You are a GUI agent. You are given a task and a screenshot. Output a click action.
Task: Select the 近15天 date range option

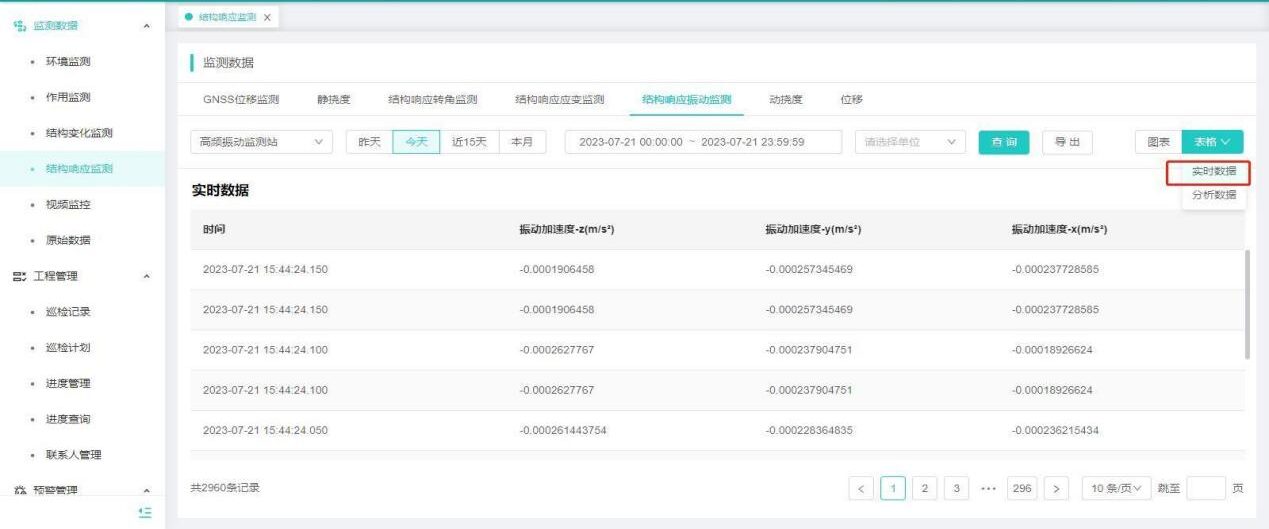[x=468, y=142]
